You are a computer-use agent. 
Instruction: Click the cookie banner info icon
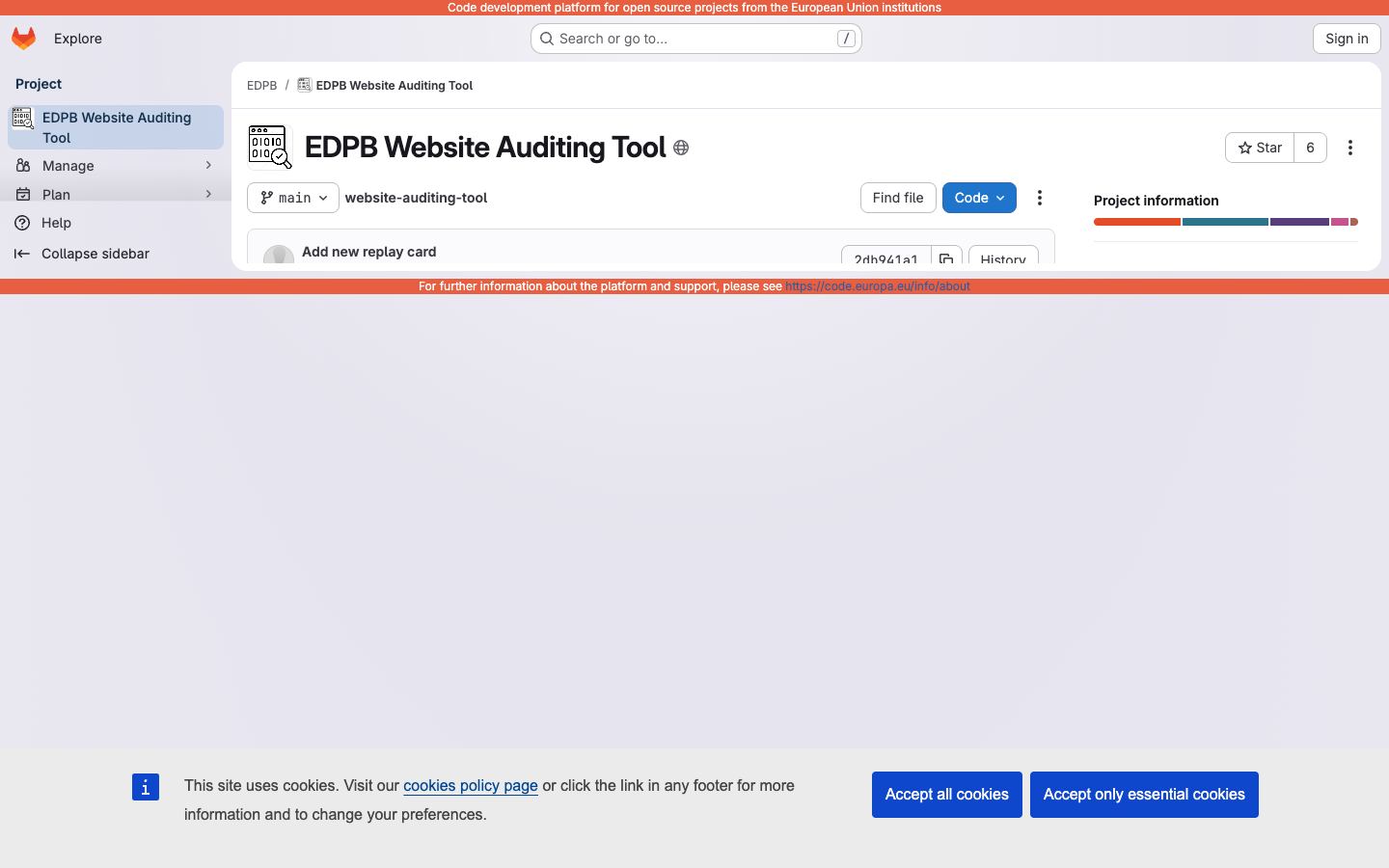[146, 787]
